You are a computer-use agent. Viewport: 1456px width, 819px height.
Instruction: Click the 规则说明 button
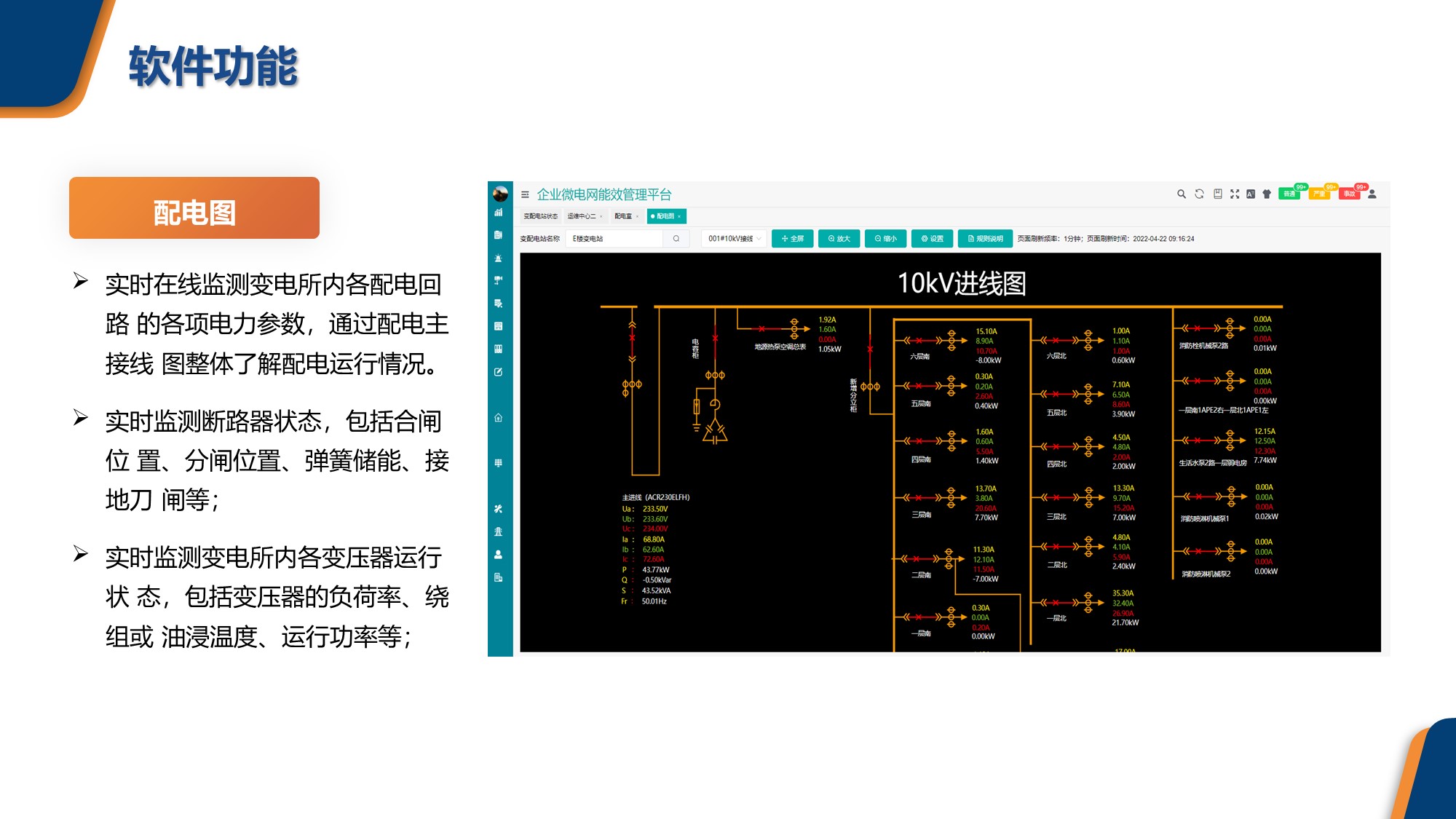[985, 239]
